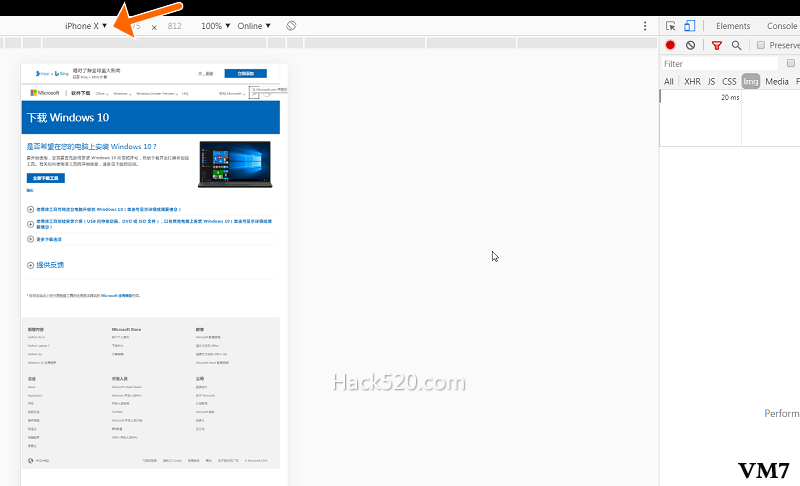The image size is (800, 486).
Task: Clear the network log
Action: click(x=690, y=45)
